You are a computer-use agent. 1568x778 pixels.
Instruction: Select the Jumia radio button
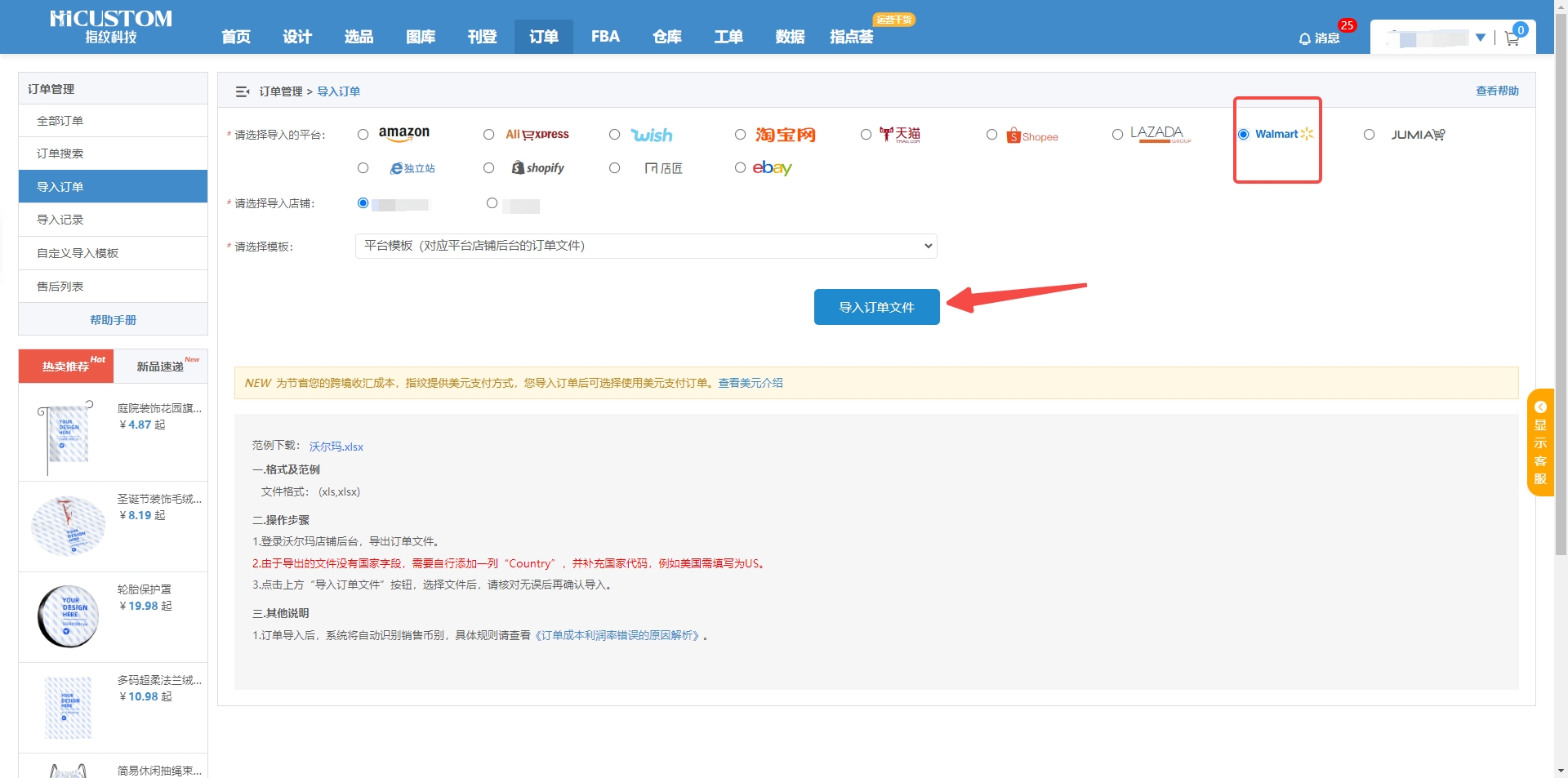click(x=1370, y=135)
